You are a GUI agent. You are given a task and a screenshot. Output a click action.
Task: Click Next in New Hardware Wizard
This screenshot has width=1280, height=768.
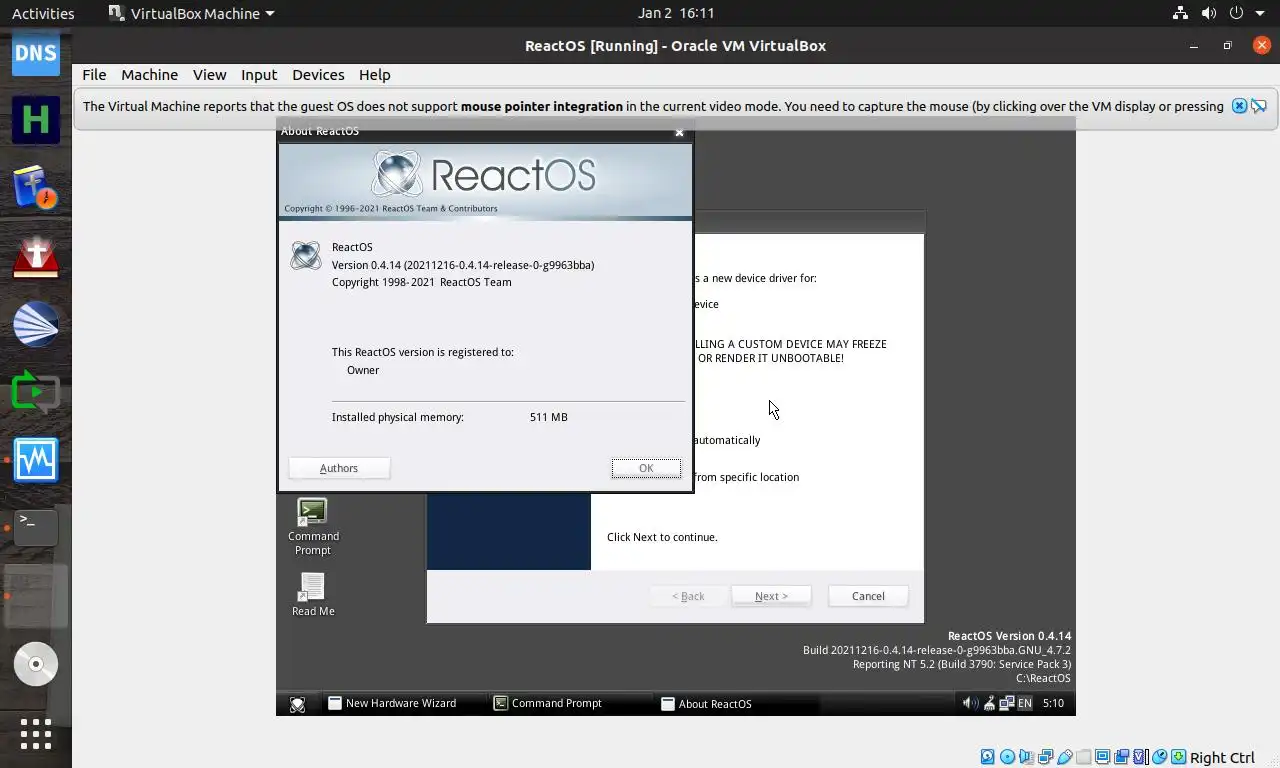[x=771, y=596]
